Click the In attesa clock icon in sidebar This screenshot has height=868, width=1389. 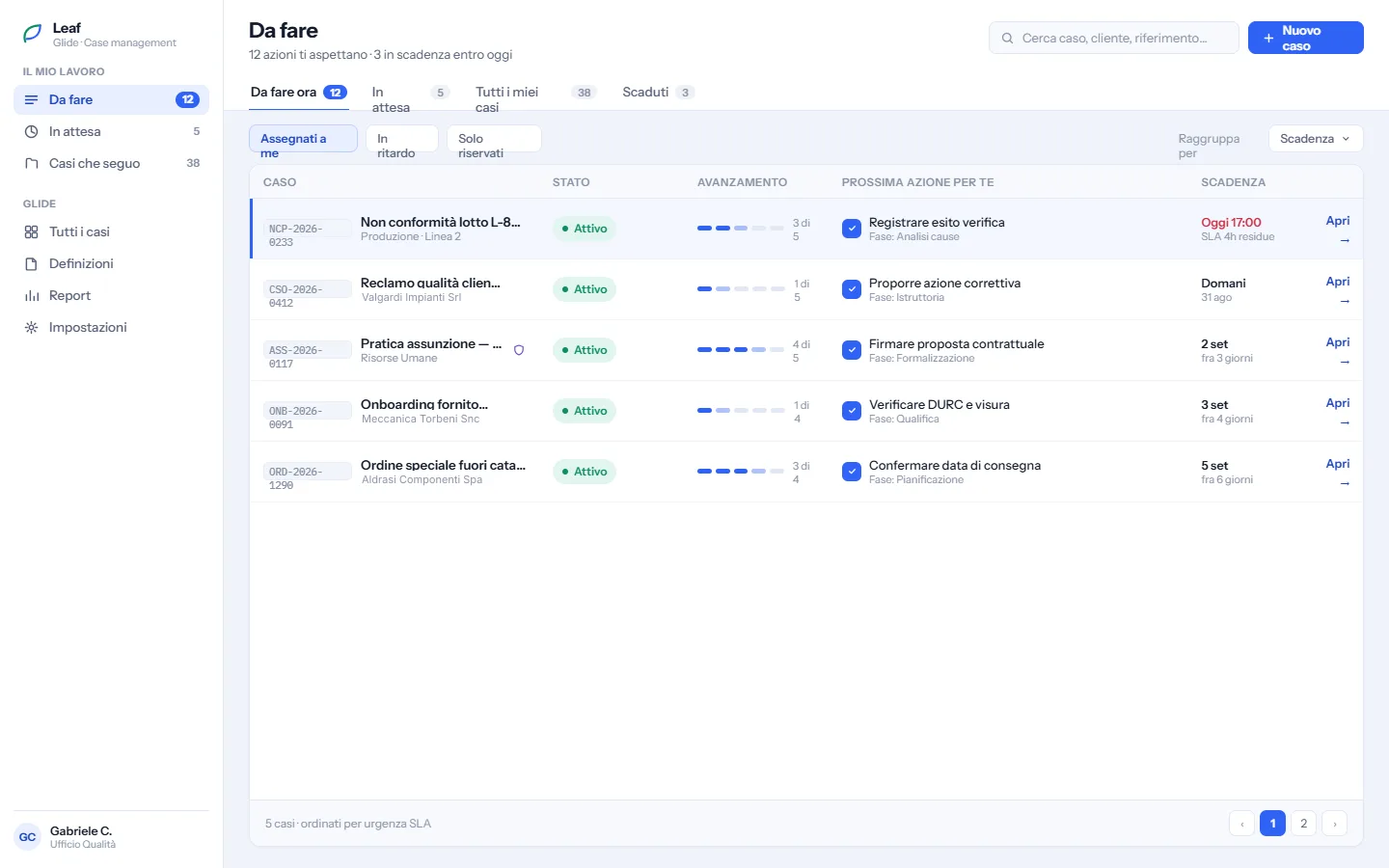coord(31,131)
